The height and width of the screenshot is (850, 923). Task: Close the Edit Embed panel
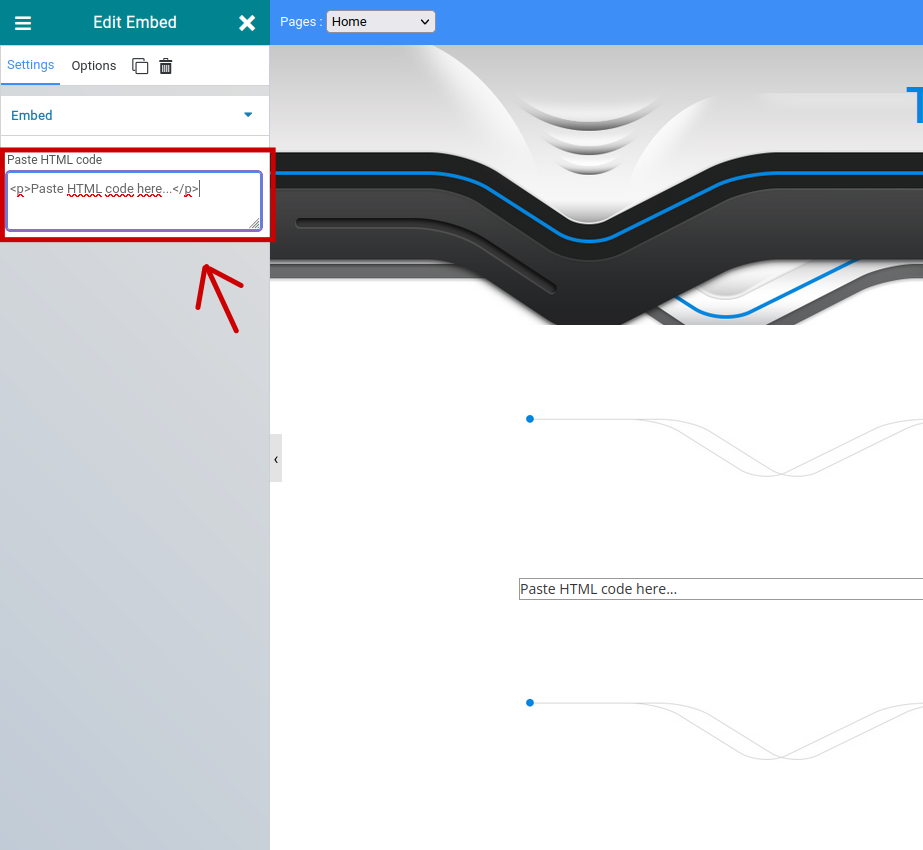pyautogui.click(x=247, y=23)
